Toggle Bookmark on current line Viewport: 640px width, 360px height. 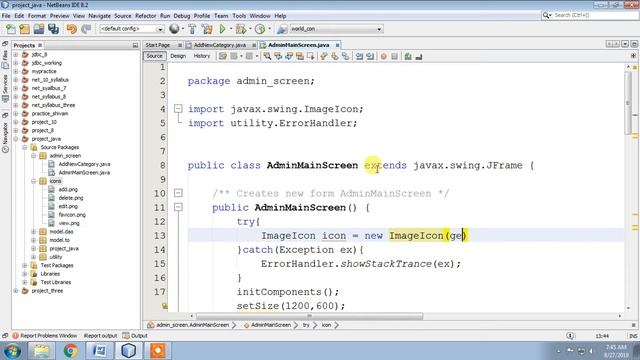[x=345, y=56]
